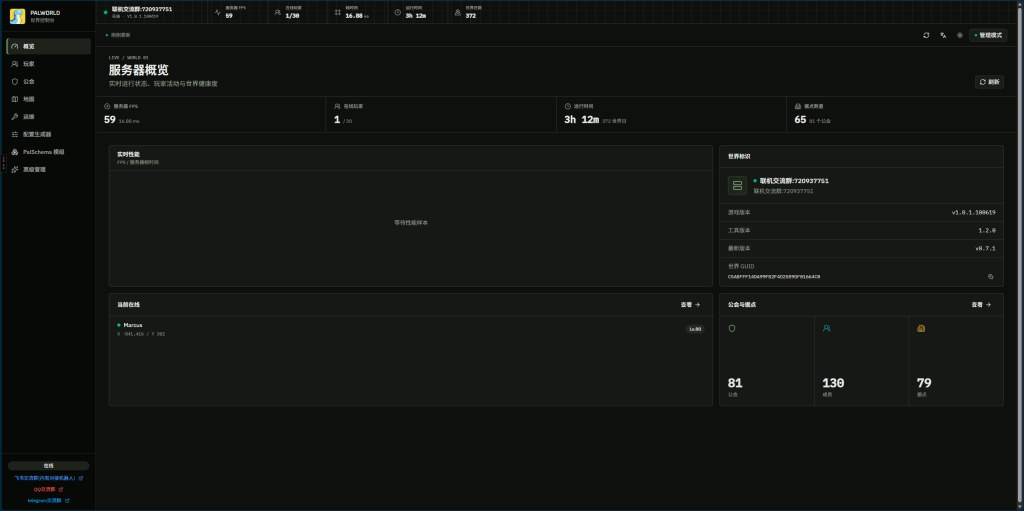Select online player Marcus row
The height and width of the screenshot is (511, 1024).
(x=410, y=329)
